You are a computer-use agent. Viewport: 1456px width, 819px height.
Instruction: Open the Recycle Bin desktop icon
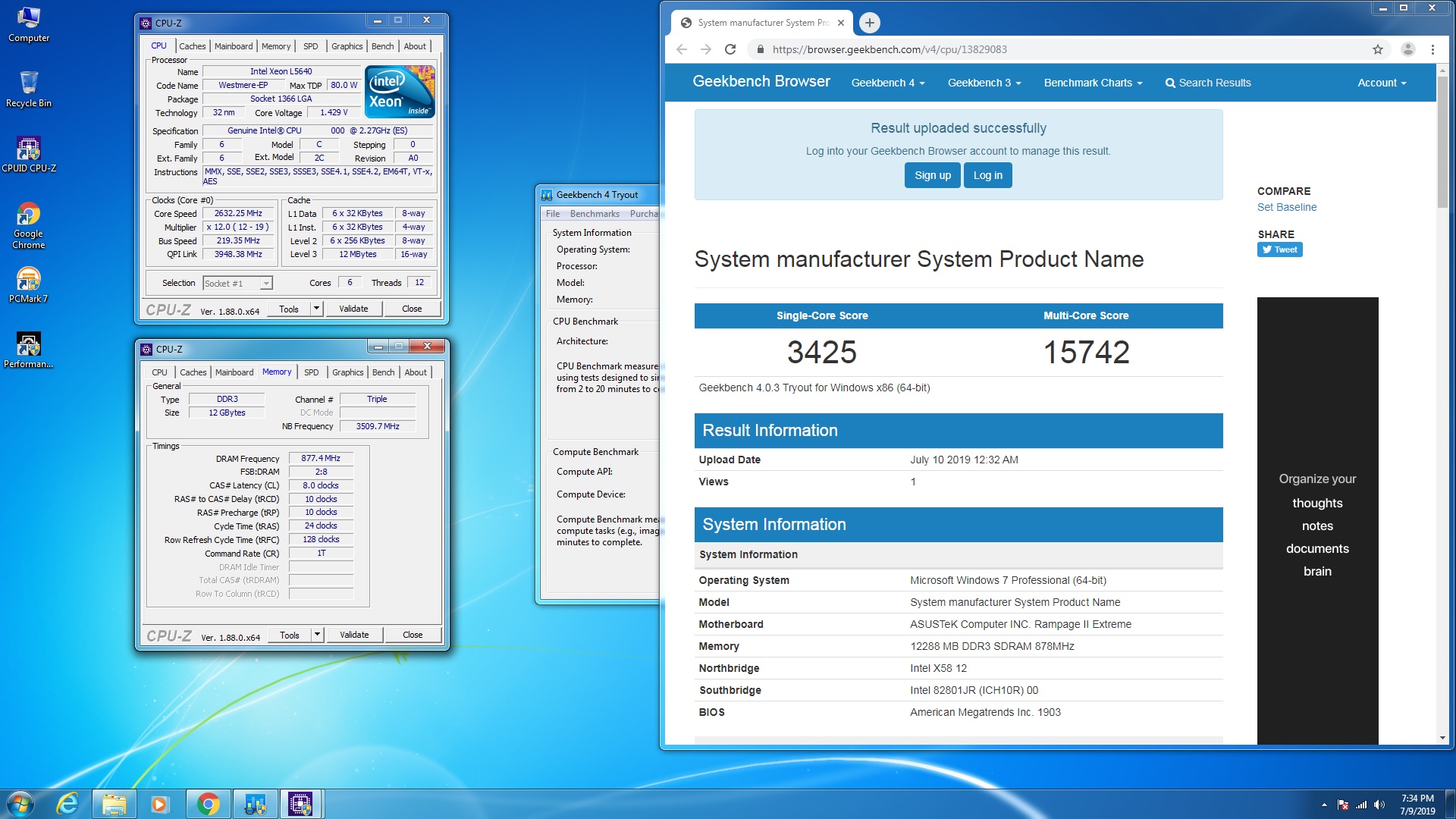(x=29, y=89)
